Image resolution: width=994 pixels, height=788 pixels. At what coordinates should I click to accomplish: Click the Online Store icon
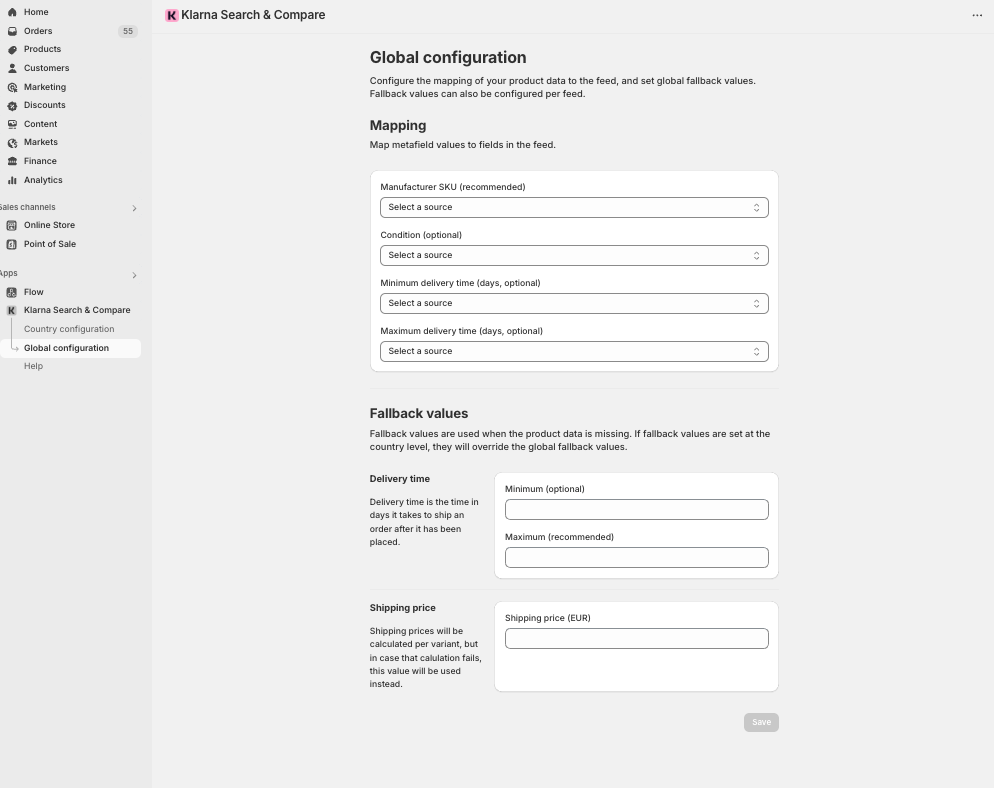click(x=11, y=225)
